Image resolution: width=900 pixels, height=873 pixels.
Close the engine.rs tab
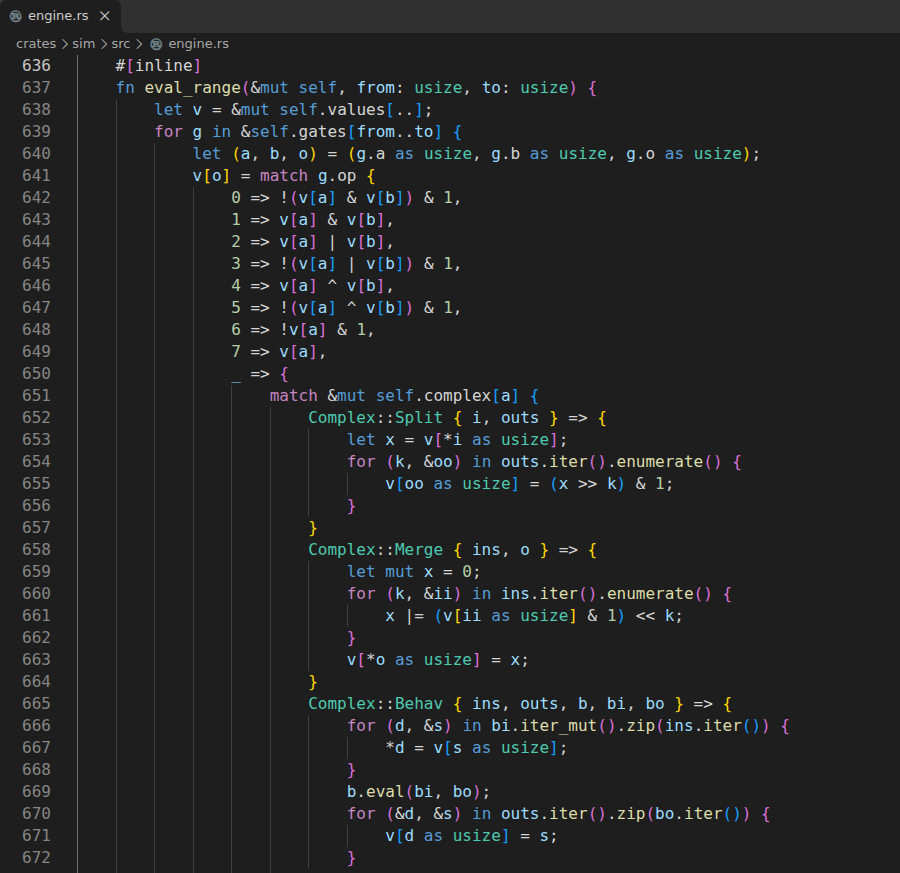point(104,16)
